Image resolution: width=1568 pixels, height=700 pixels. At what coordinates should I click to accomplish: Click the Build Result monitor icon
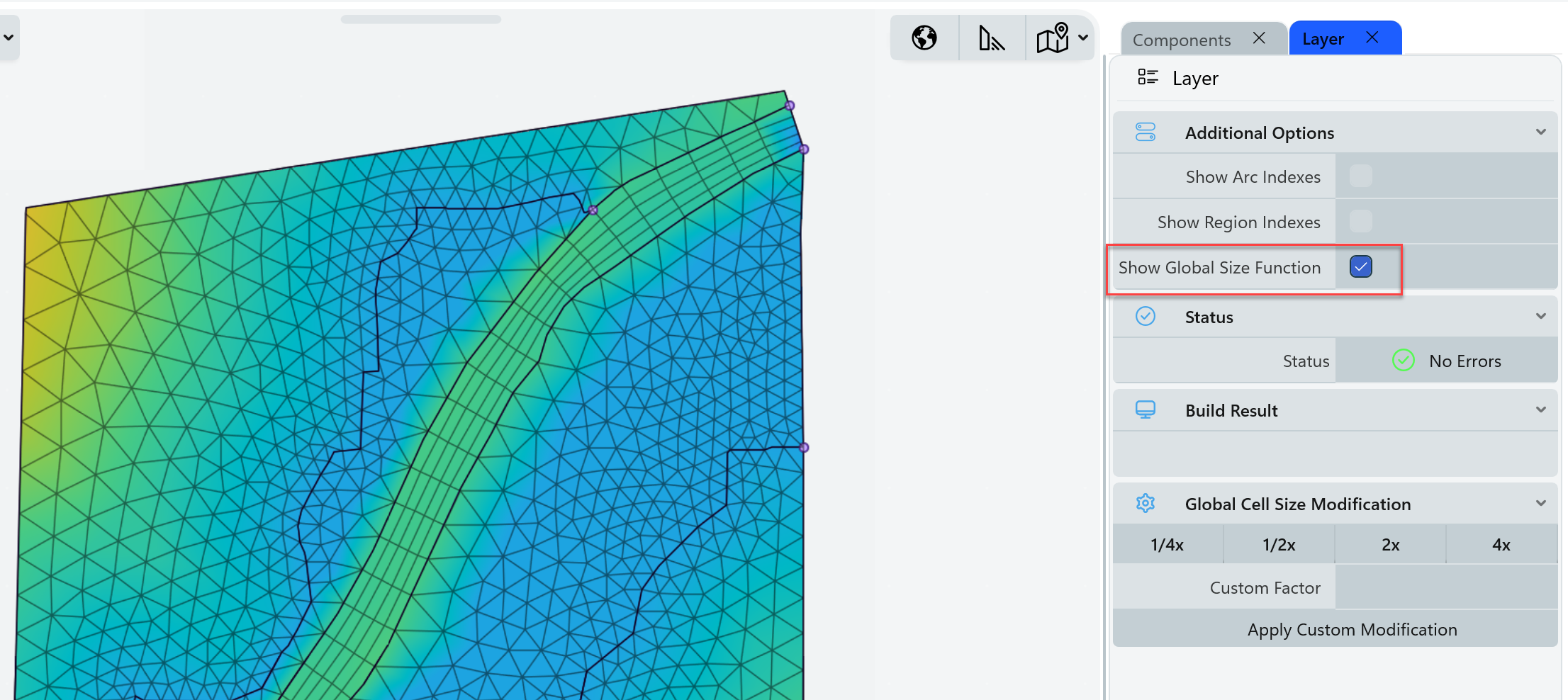point(1146,410)
